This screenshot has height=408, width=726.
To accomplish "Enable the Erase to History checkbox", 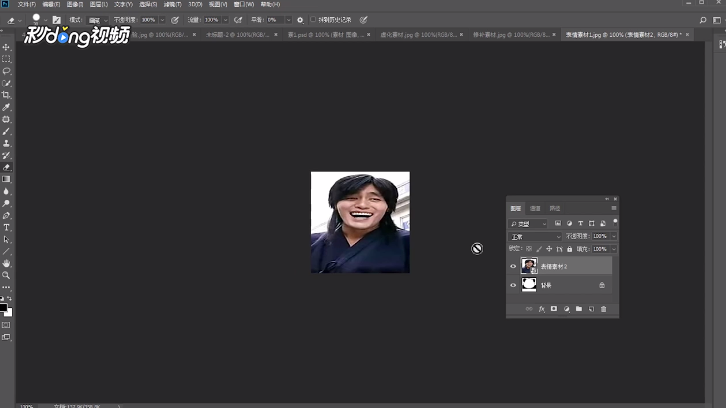I will point(313,19).
